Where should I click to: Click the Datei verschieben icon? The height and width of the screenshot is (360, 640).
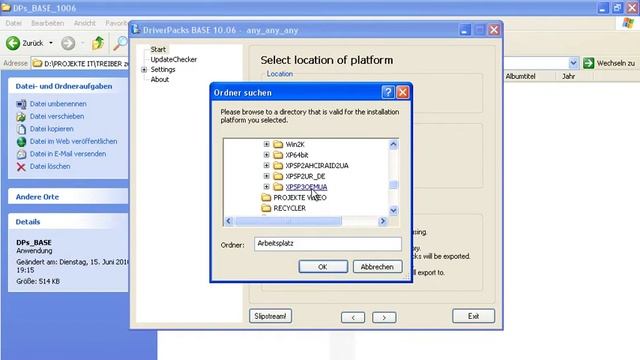tap(21, 117)
